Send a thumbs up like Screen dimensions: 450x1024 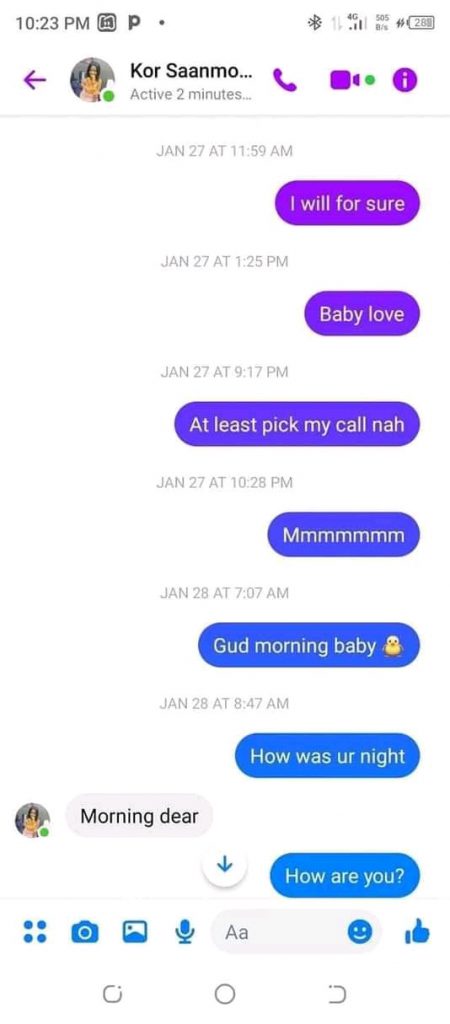pyautogui.click(x=417, y=932)
